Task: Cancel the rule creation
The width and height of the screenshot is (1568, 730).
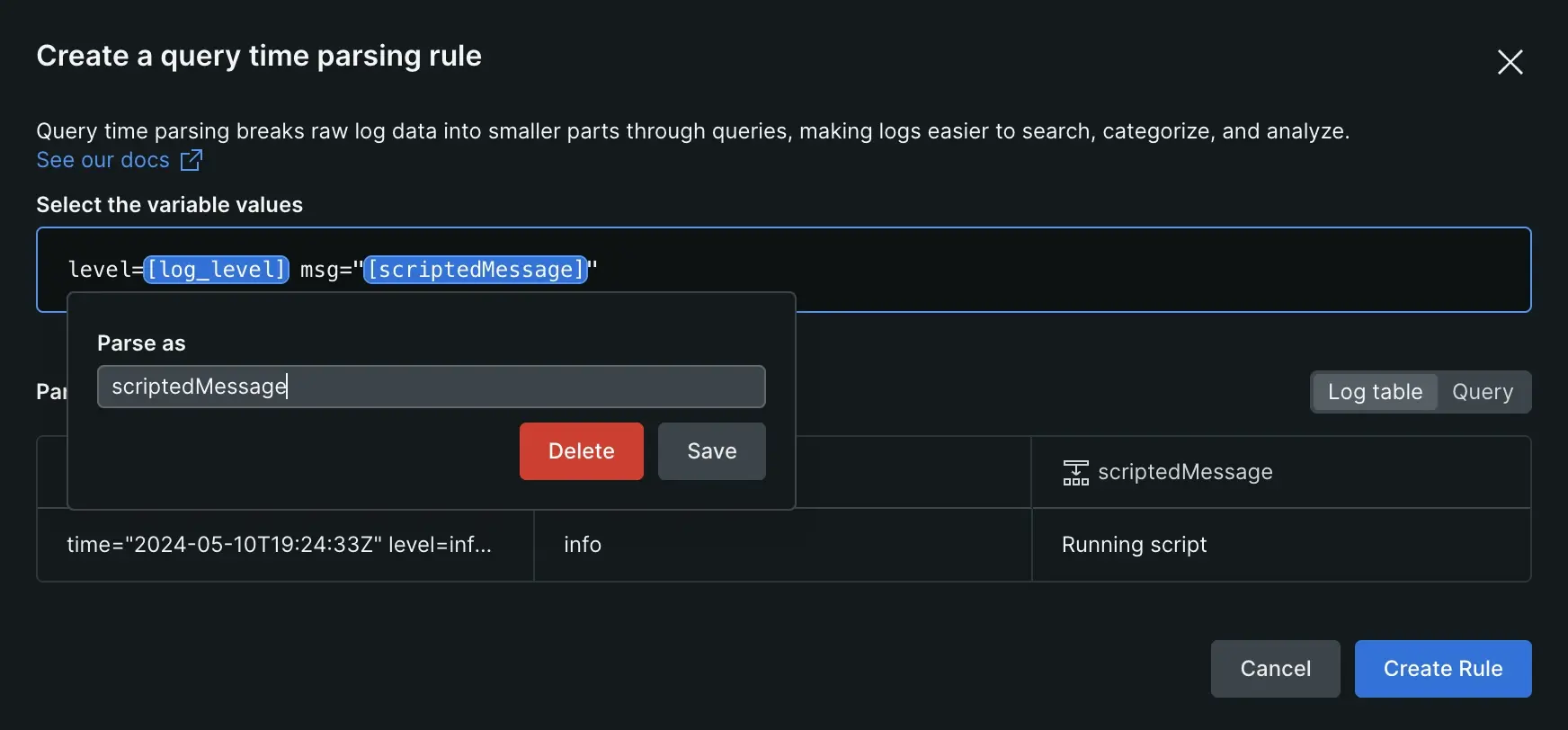Action: coord(1275,669)
